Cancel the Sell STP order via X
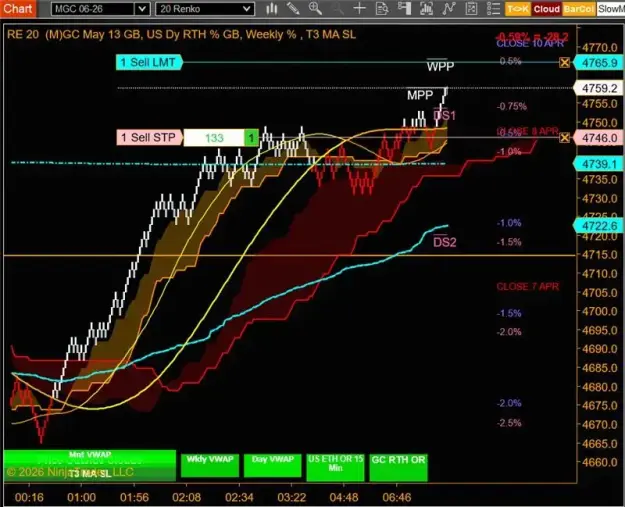 (x=564, y=138)
